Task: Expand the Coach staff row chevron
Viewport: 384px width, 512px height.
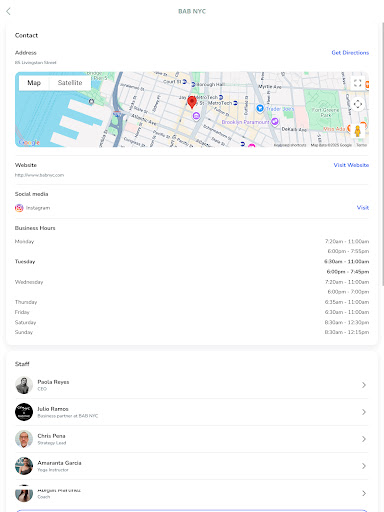Action: point(364,493)
